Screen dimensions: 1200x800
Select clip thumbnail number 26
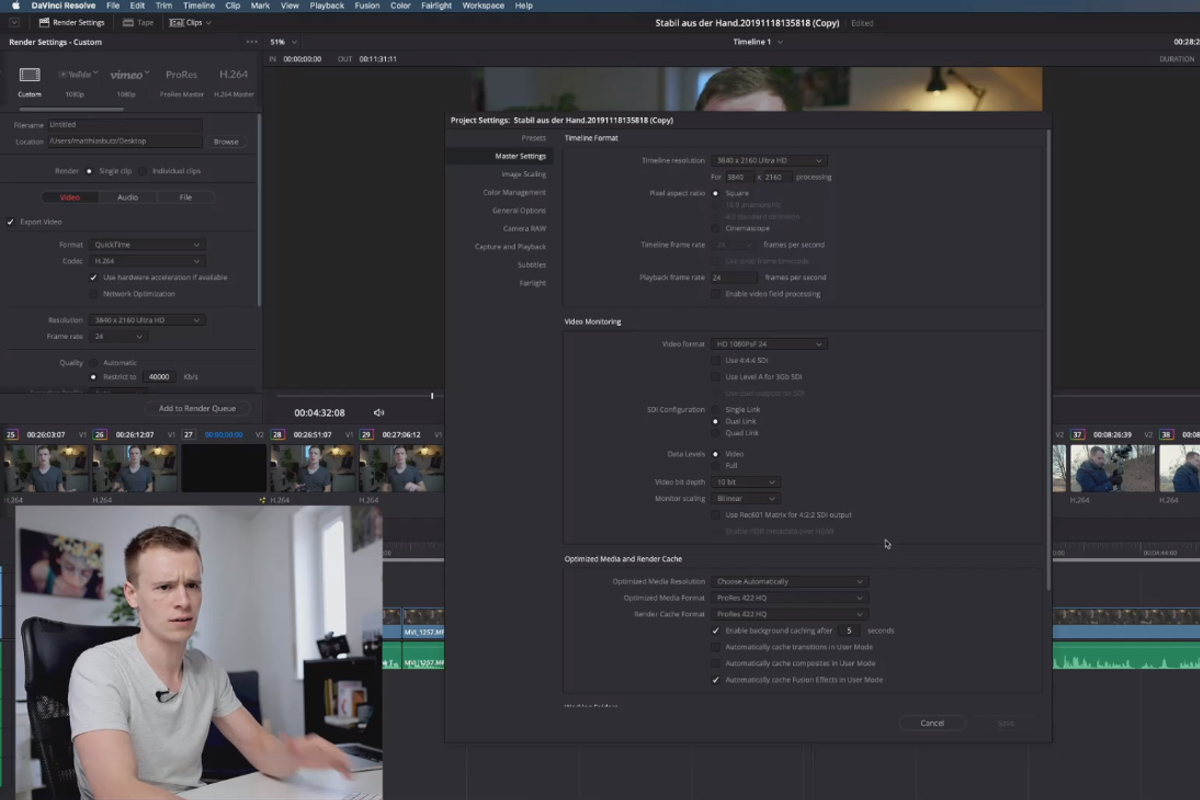[135, 468]
